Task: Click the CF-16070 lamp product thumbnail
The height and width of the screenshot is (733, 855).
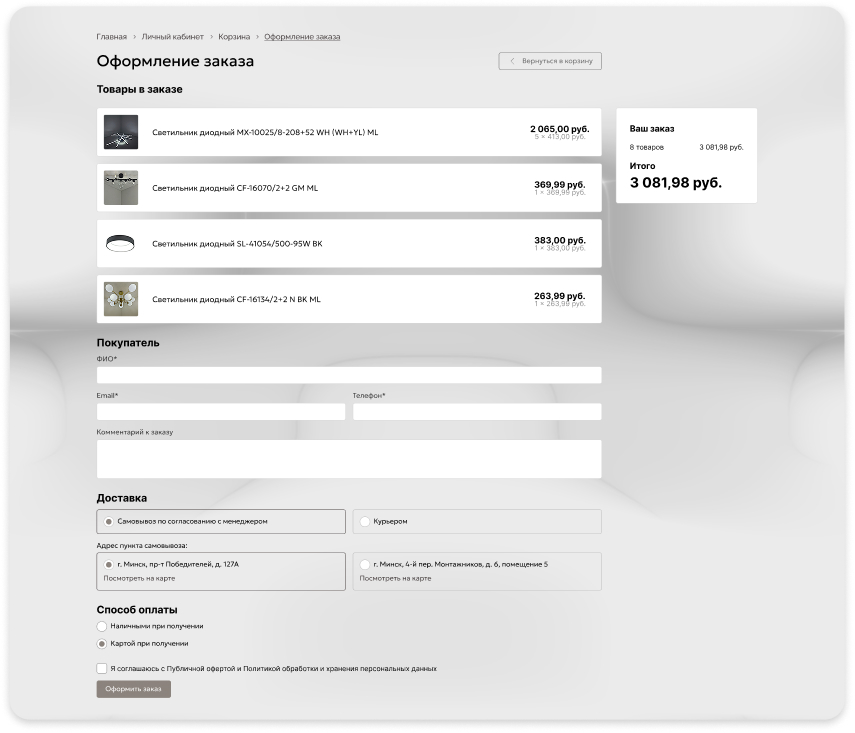Action: coord(121,188)
